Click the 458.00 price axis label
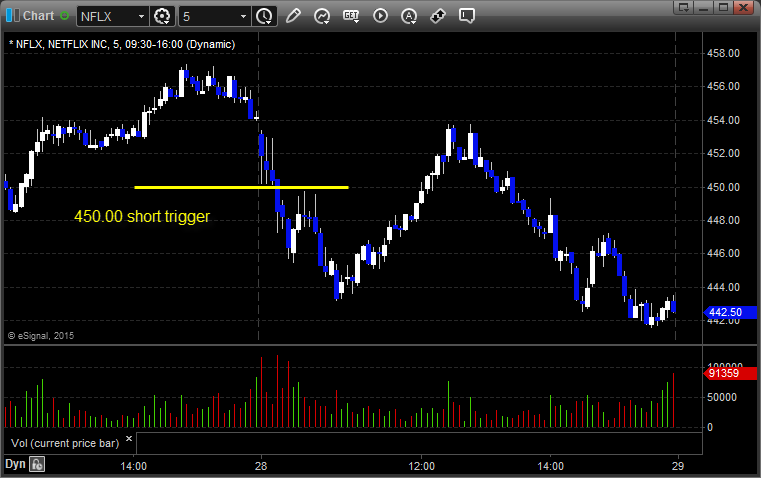This screenshot has width=761, height=478. [x=723, y=53]
